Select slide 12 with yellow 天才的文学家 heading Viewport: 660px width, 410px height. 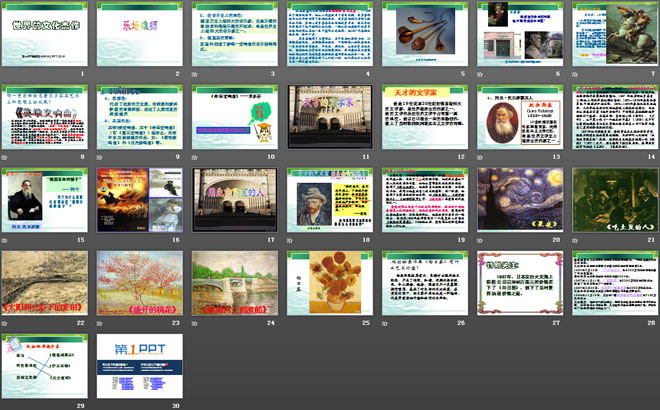[x=425, y=117]
